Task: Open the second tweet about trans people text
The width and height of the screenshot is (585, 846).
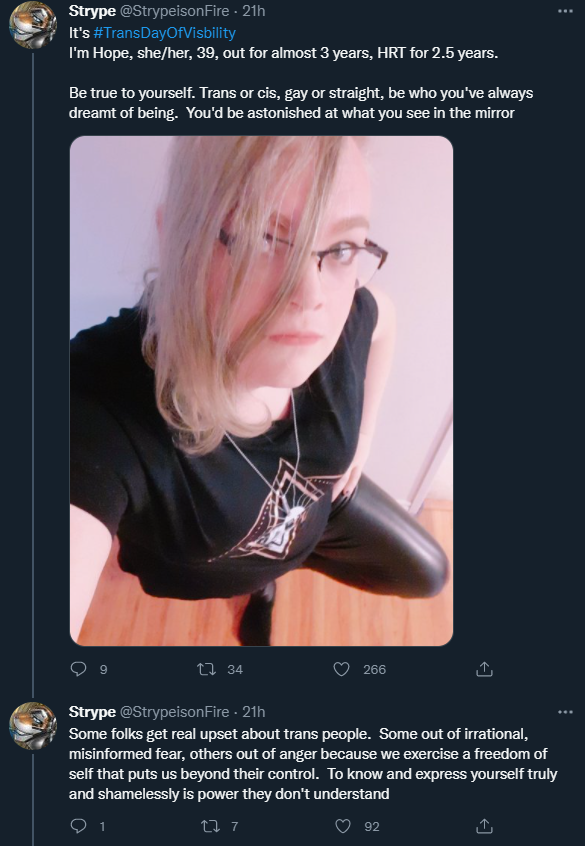Action: 313,764
